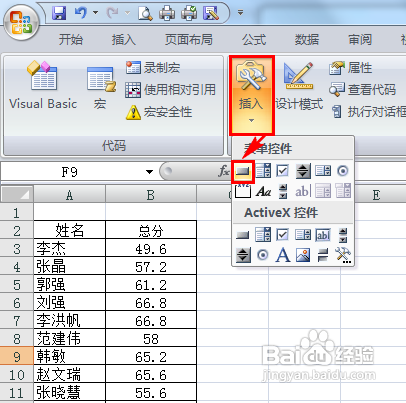Open the Undo history dropdown arrow
The width and height of the screenshot is (406, 403).
95,13
